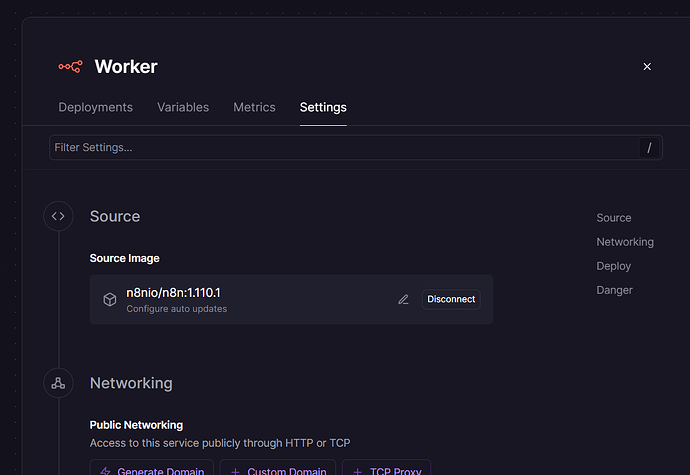Edit source image with pencil icon
Viewport: 690px width, 475px height.
[x=404, y=299]
